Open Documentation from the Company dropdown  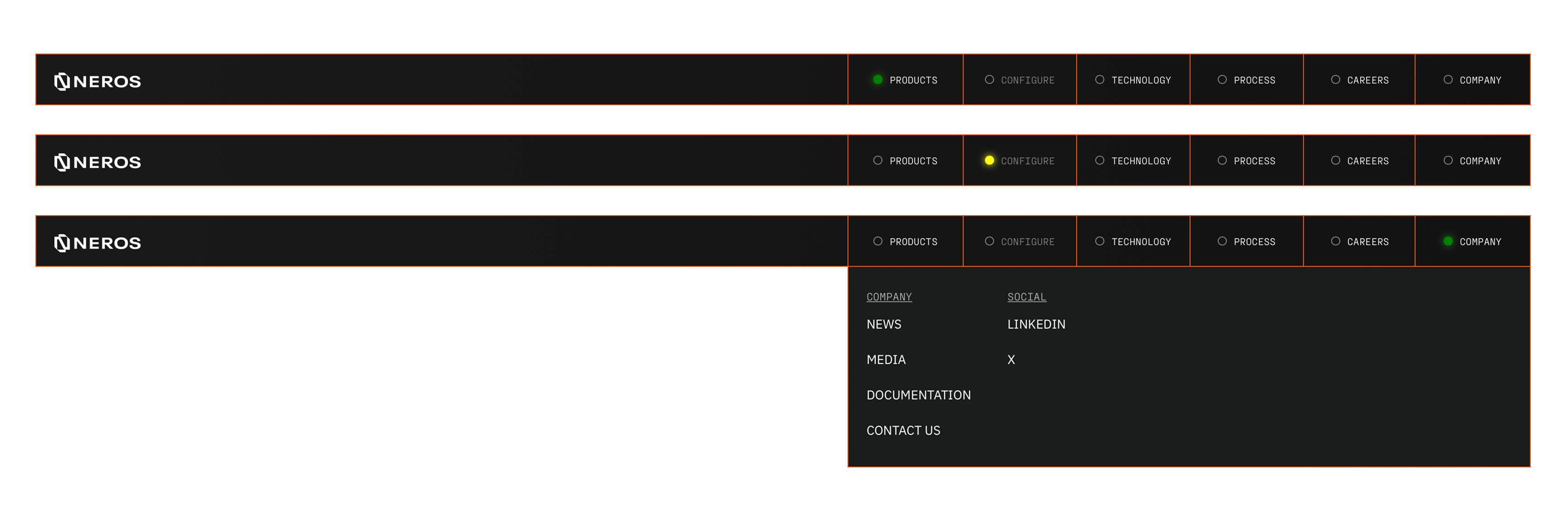coord(918,395)
